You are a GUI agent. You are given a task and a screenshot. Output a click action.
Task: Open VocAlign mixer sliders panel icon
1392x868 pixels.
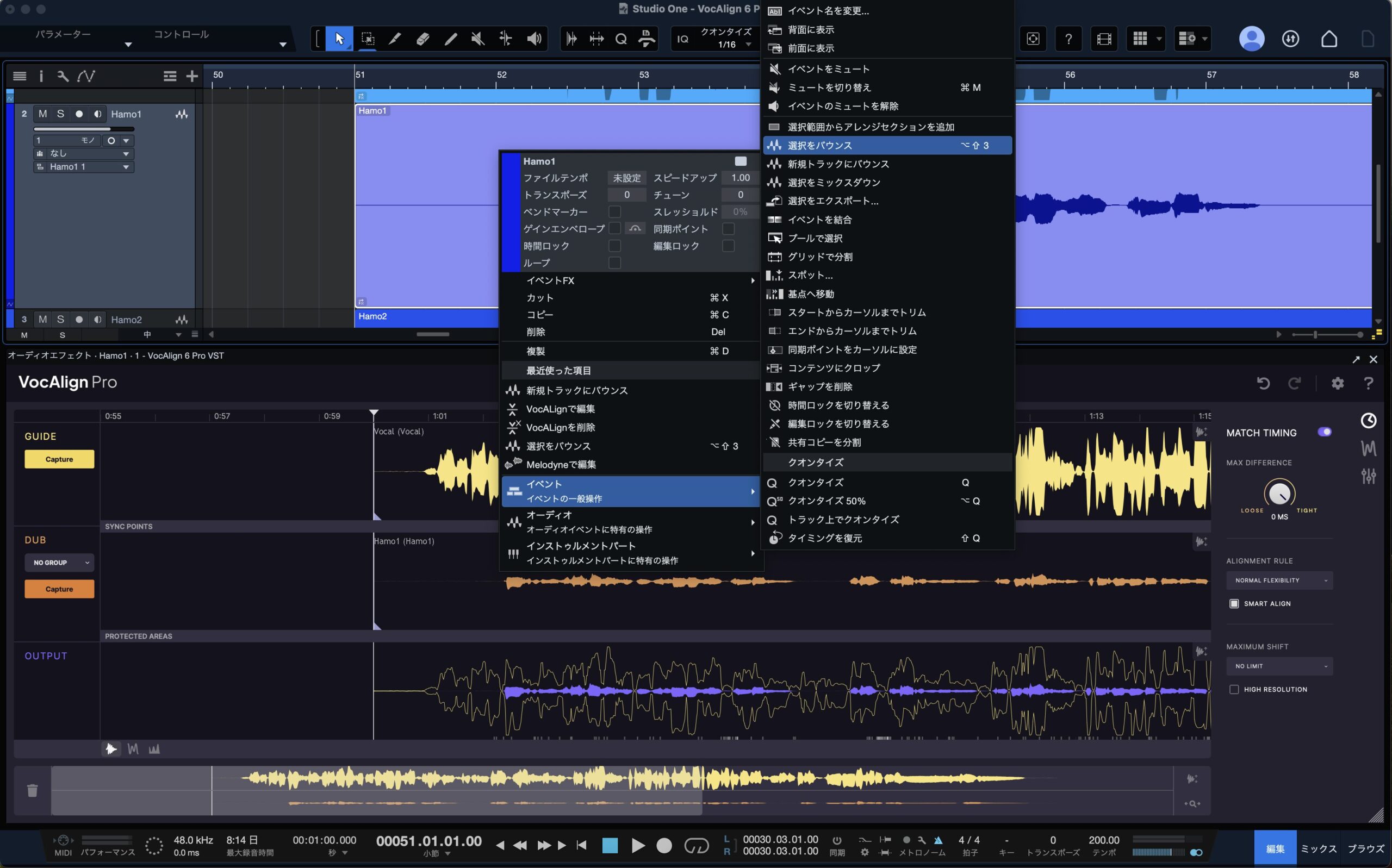pos(1369,476)
